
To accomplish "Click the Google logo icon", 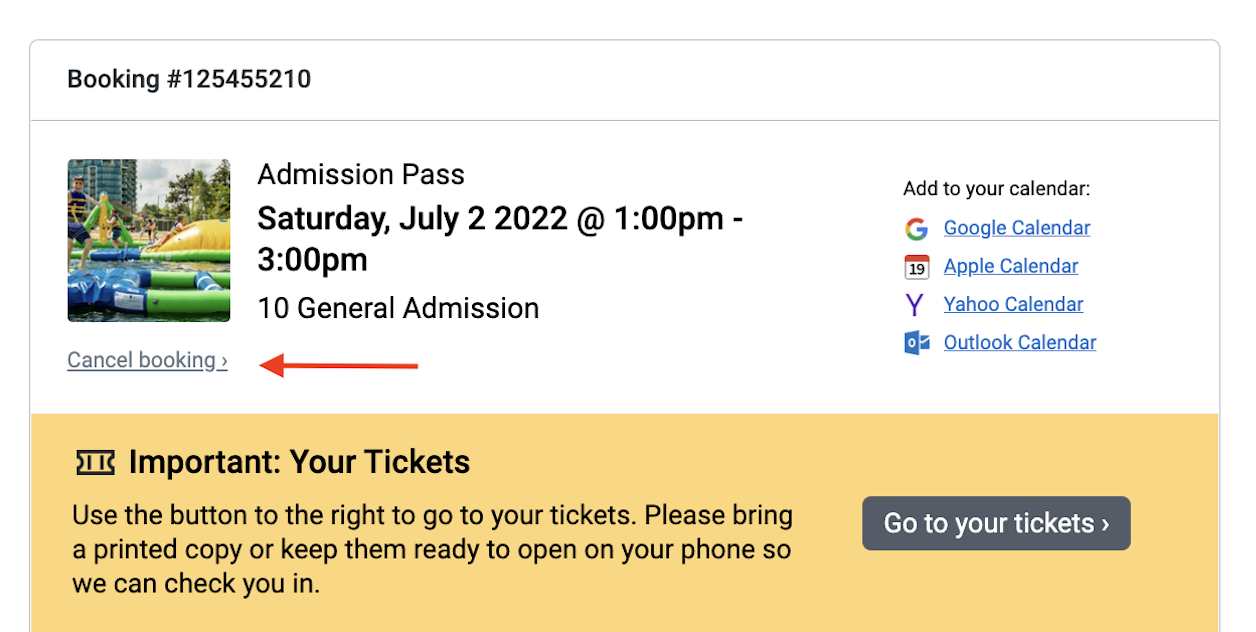I will click(916, 229).
